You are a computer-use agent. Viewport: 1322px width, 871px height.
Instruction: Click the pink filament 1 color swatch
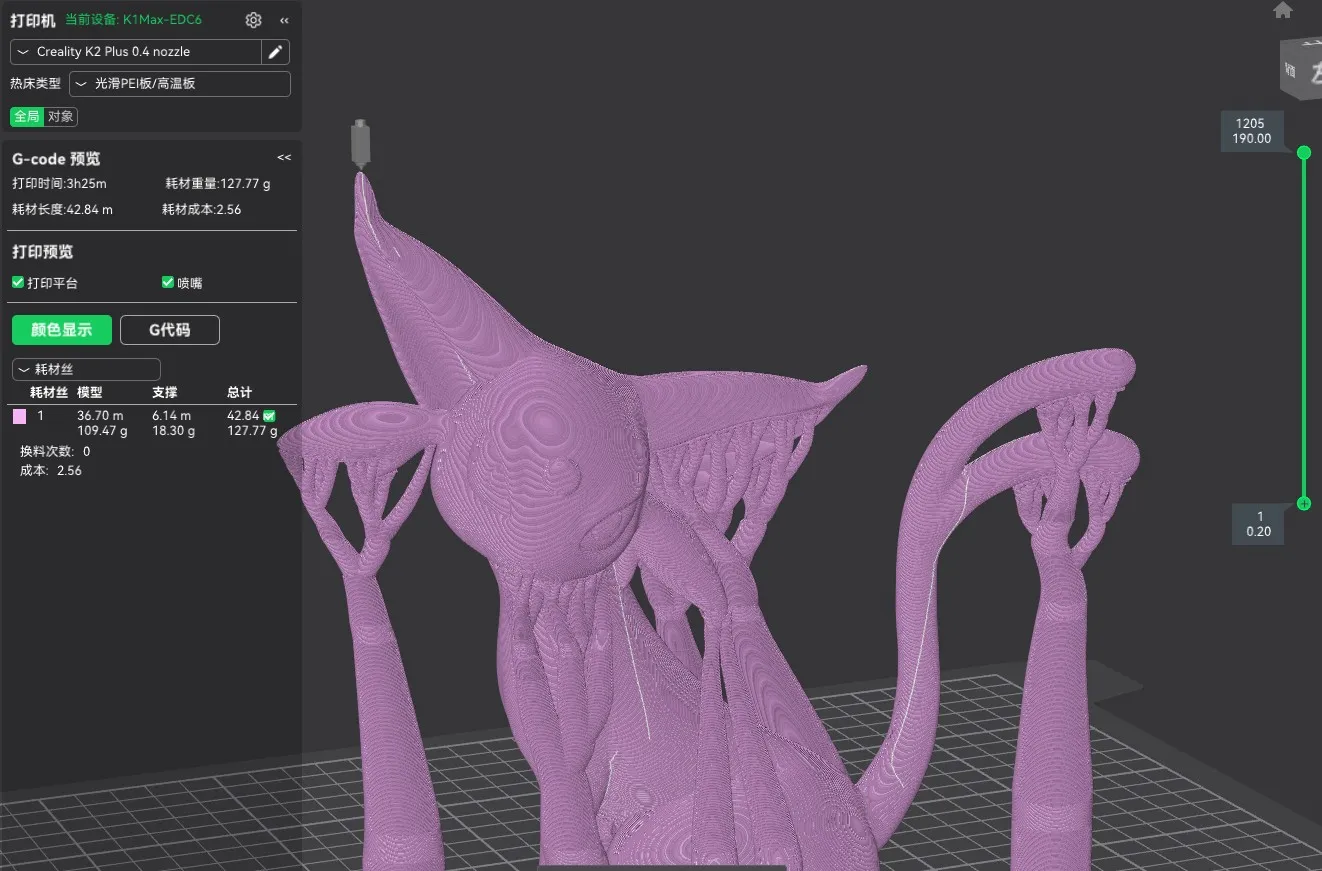point(19,416)
